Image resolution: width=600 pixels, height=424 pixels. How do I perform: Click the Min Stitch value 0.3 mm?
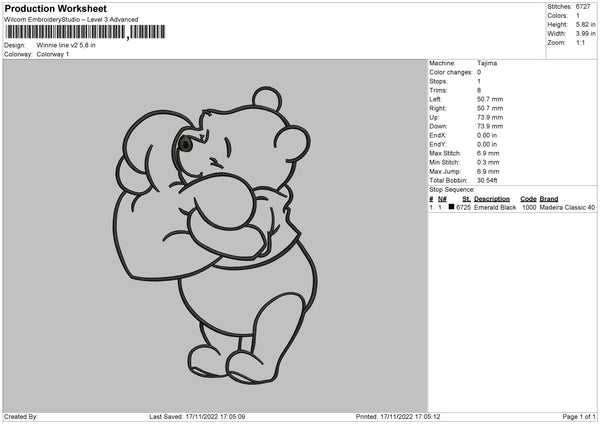click(488, 163)
